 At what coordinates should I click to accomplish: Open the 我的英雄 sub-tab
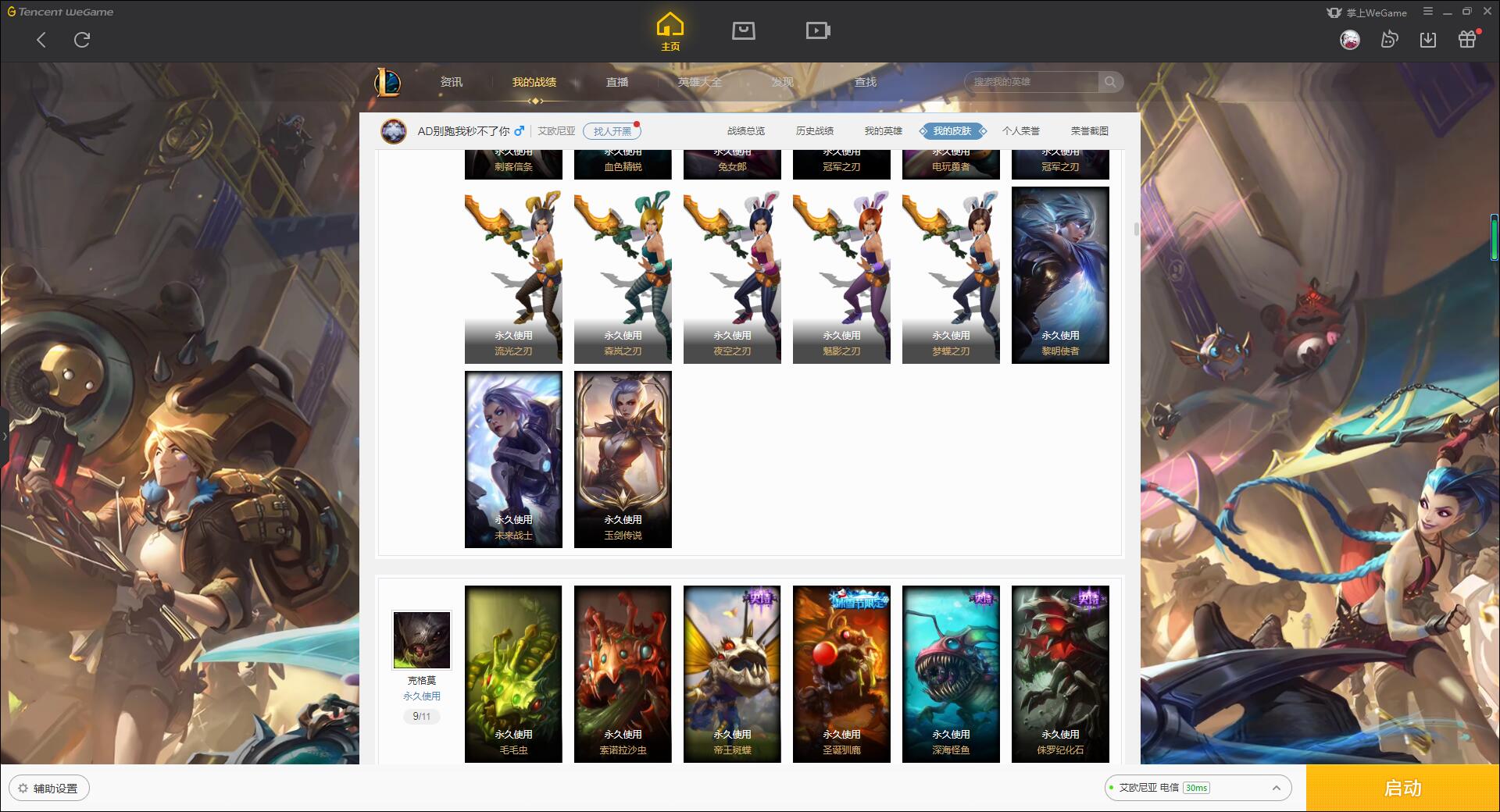pos(884,131)
